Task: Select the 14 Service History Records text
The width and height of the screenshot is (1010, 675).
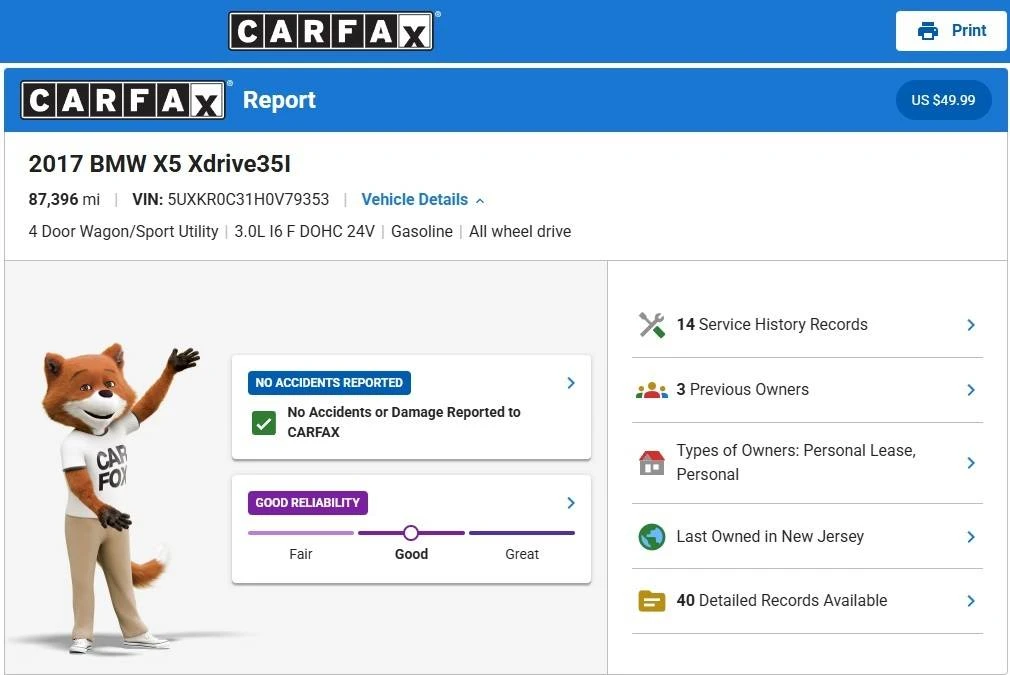Action: [x=772, y=325]
